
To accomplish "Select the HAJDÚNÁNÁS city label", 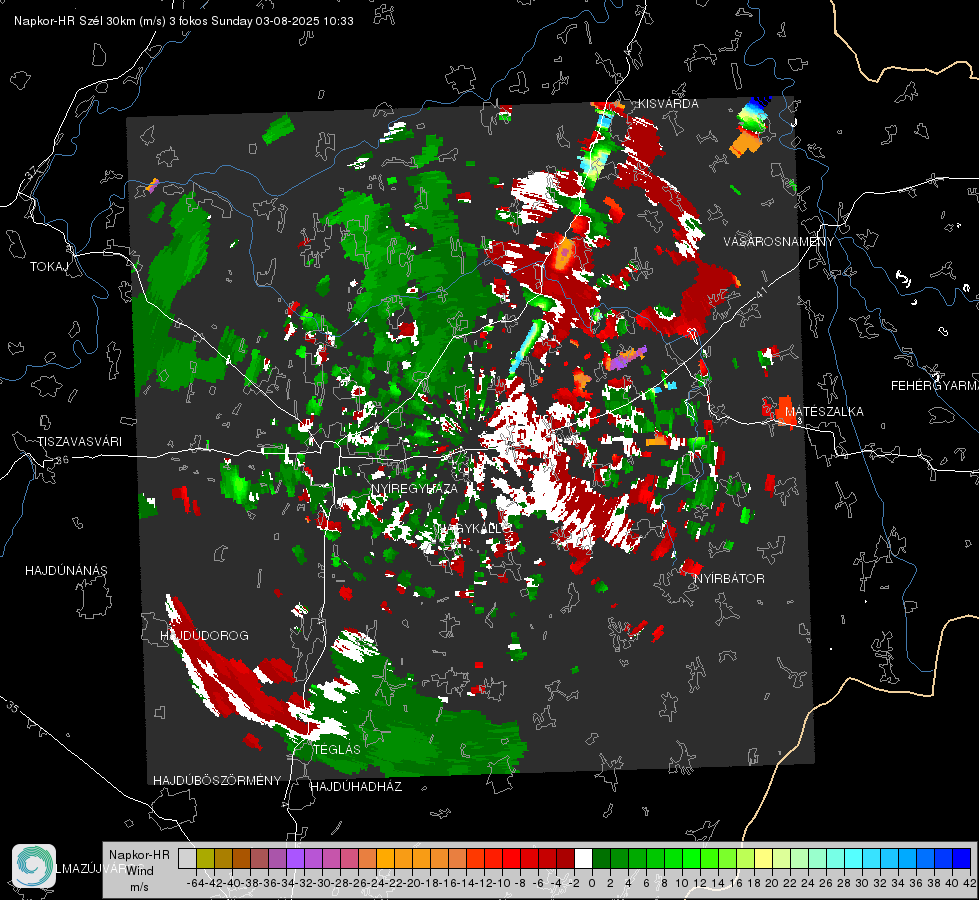I will (66, 571).
